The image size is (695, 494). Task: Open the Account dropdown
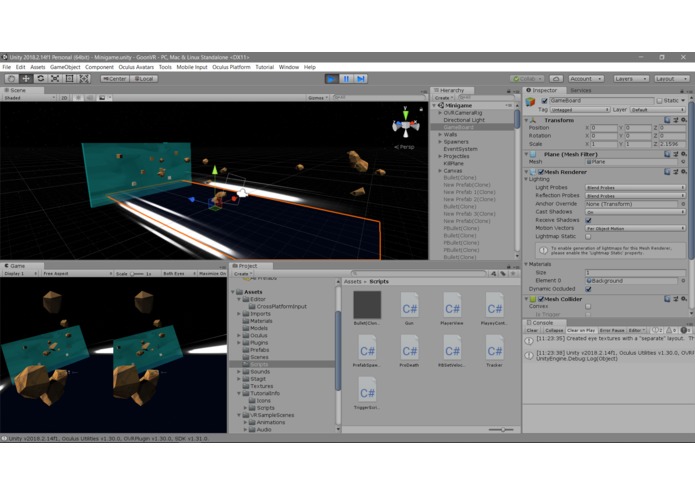pos(586,79)
